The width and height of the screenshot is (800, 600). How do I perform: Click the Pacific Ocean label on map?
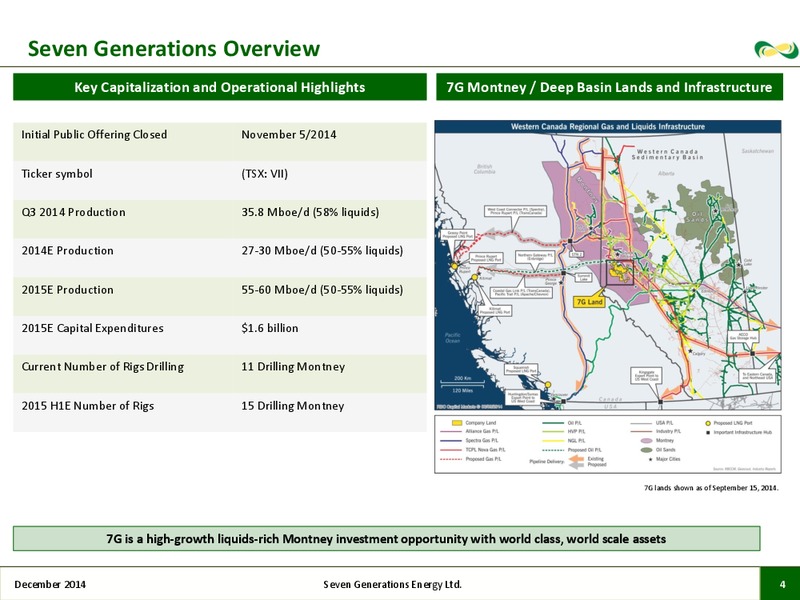click(452, 338)
